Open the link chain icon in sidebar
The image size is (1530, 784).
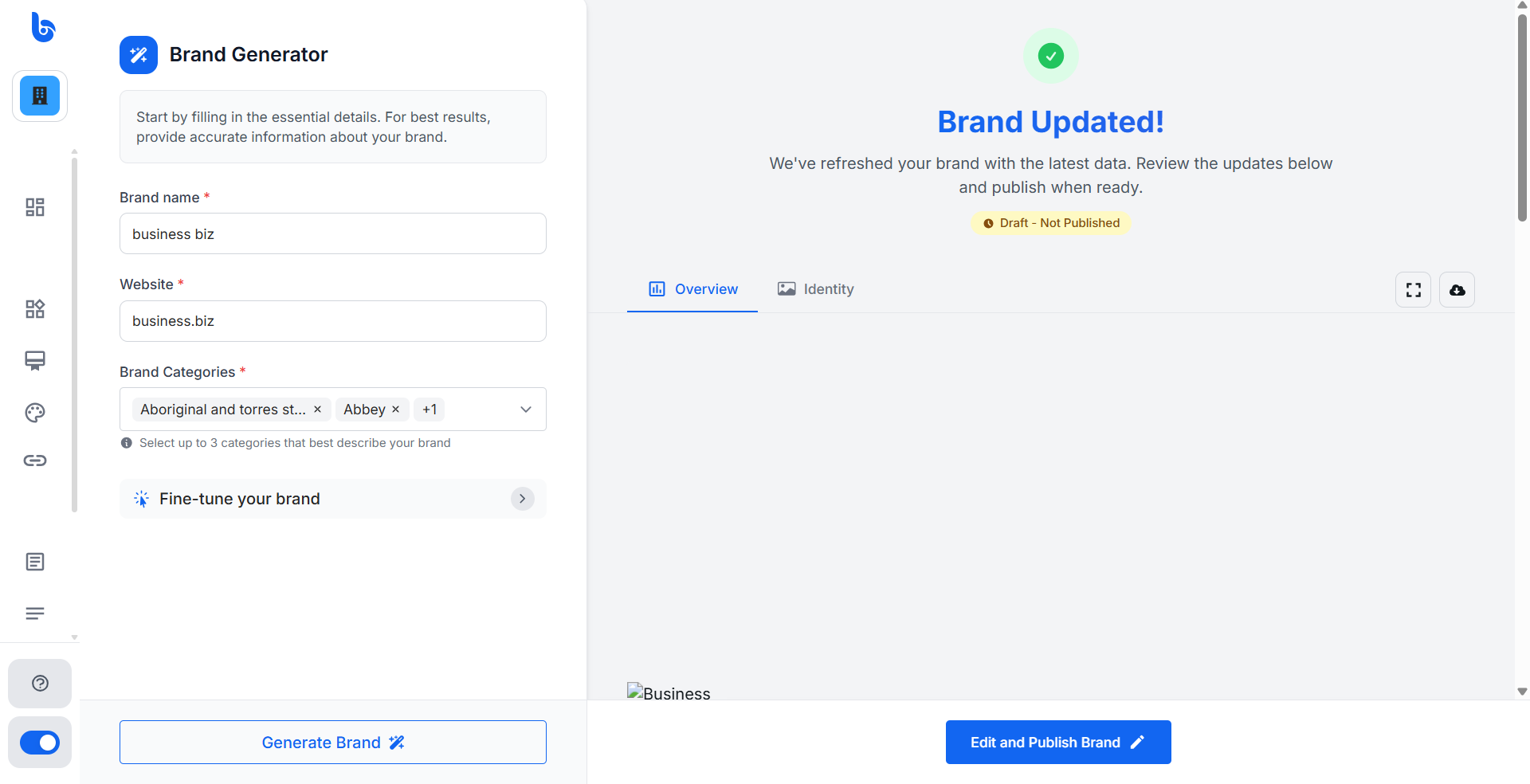(35, 461)
